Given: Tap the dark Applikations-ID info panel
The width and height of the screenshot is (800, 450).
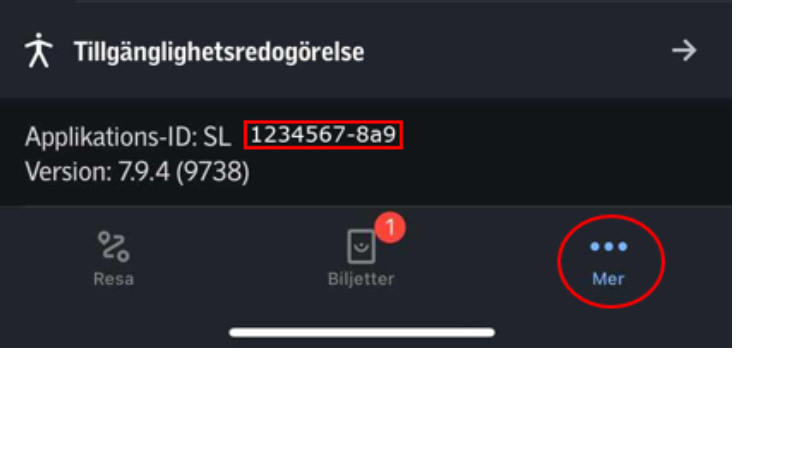Looking at the screenshot, I should [366, 152].
